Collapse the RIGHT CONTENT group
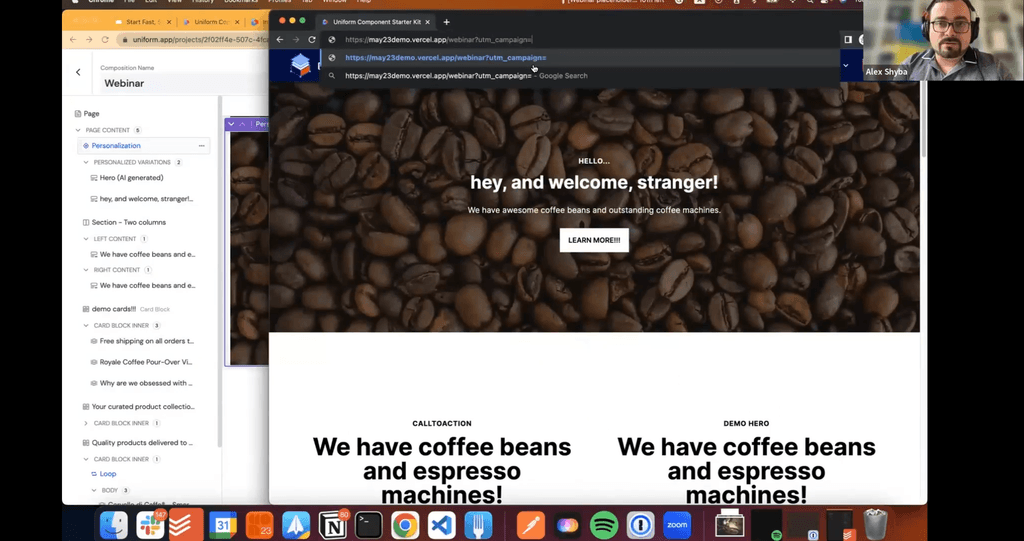1024x541 pixels. tap(86, 270)
